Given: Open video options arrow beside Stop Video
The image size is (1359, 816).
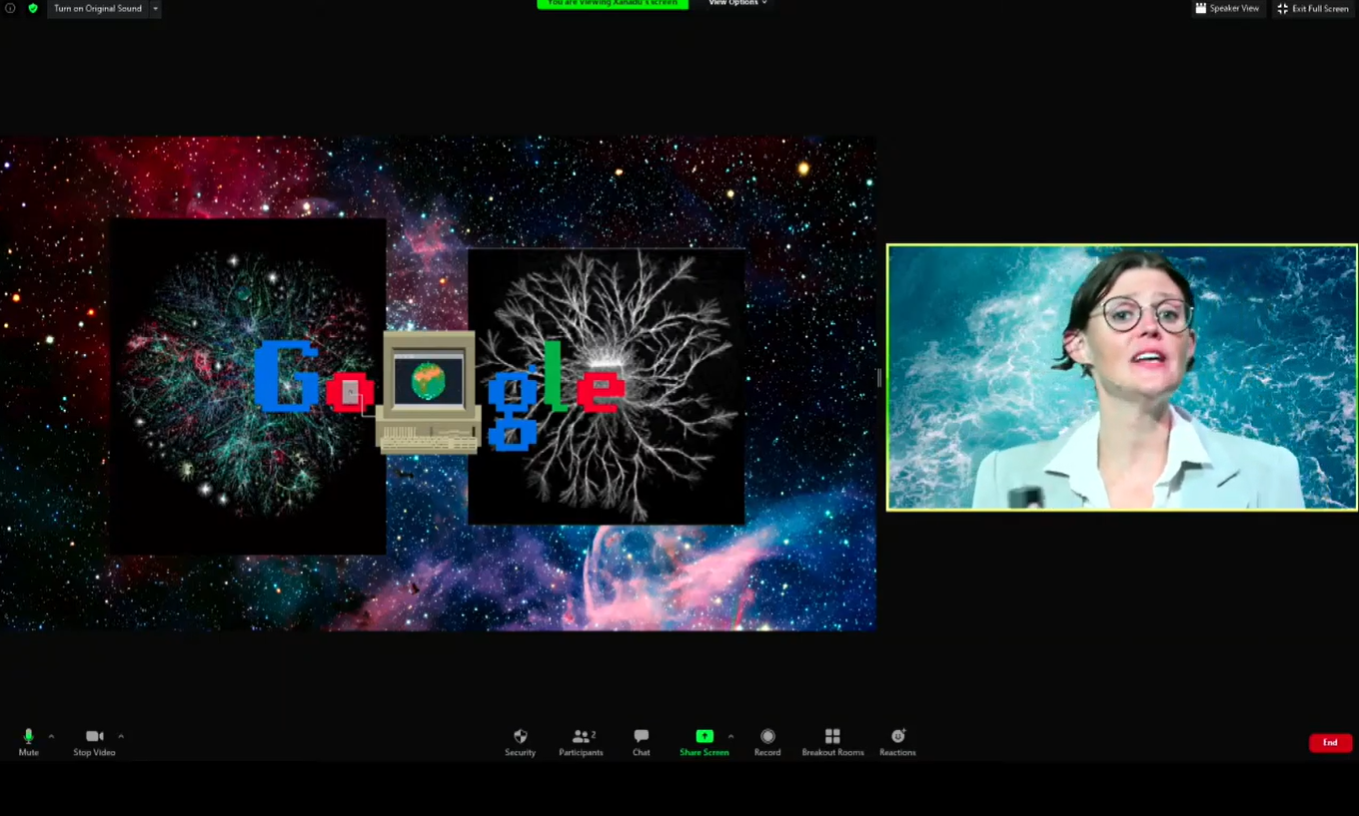Looking at the screenshot, I should pos(121,736).
